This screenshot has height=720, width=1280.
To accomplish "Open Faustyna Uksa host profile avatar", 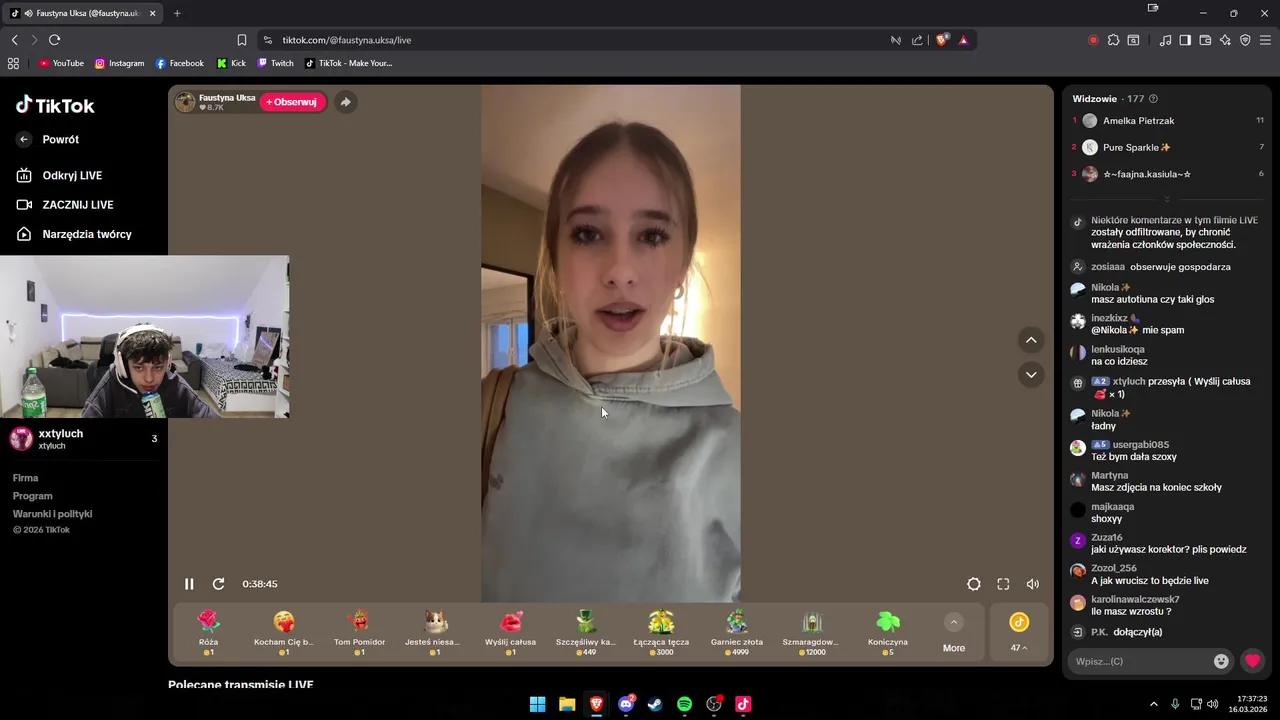I will pyautogui.click(x=185, y=102).
